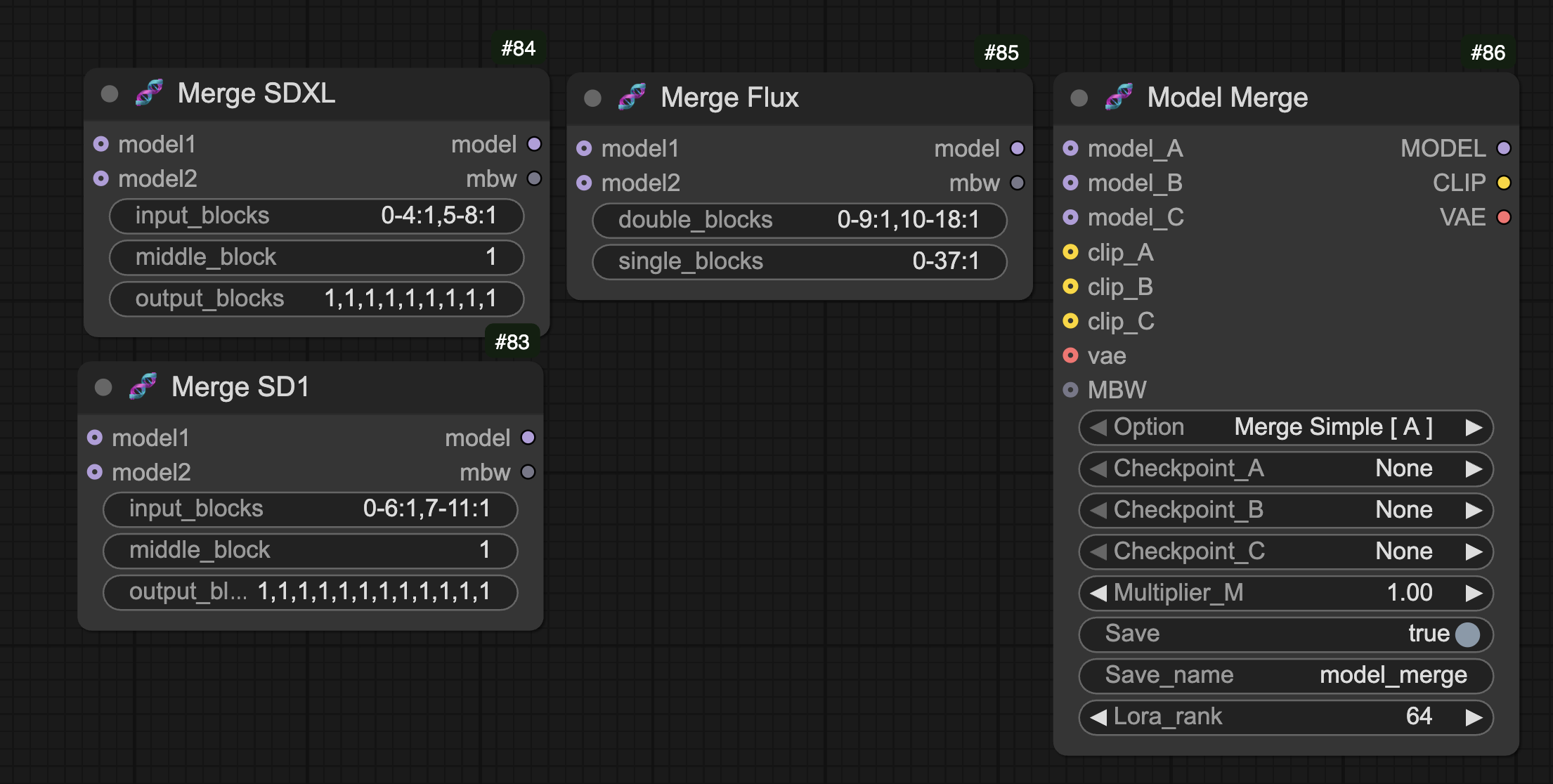Image resolution: width=1553 pixels, height=784 pixels.
Task: Click model_C input socket on Model Merge
Action: click(1070, 217)
